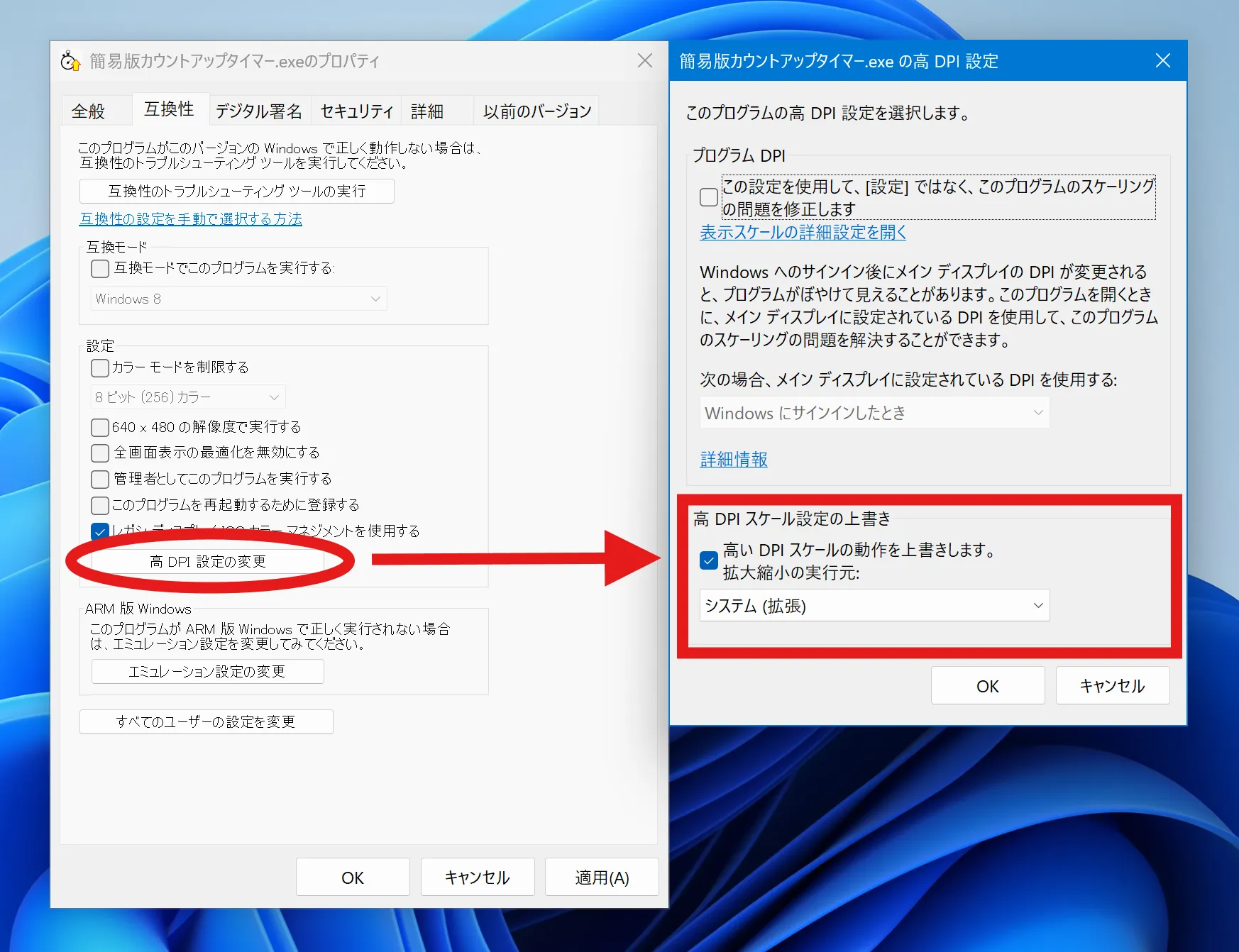The height and width of the screenshot is (952, 1239).
Task: Expand Windows にサインインしたとき dropdown
Action: coord(874,413)
